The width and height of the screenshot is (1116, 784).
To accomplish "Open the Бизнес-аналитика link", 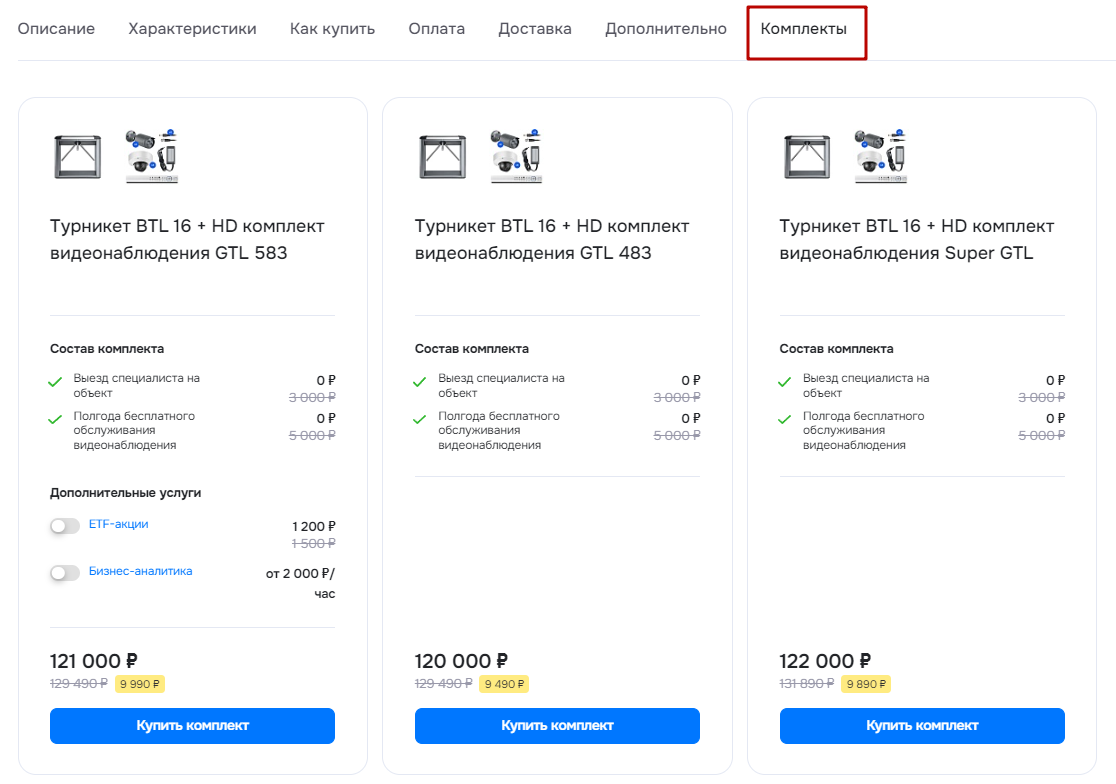I will [x=140, y=571].
